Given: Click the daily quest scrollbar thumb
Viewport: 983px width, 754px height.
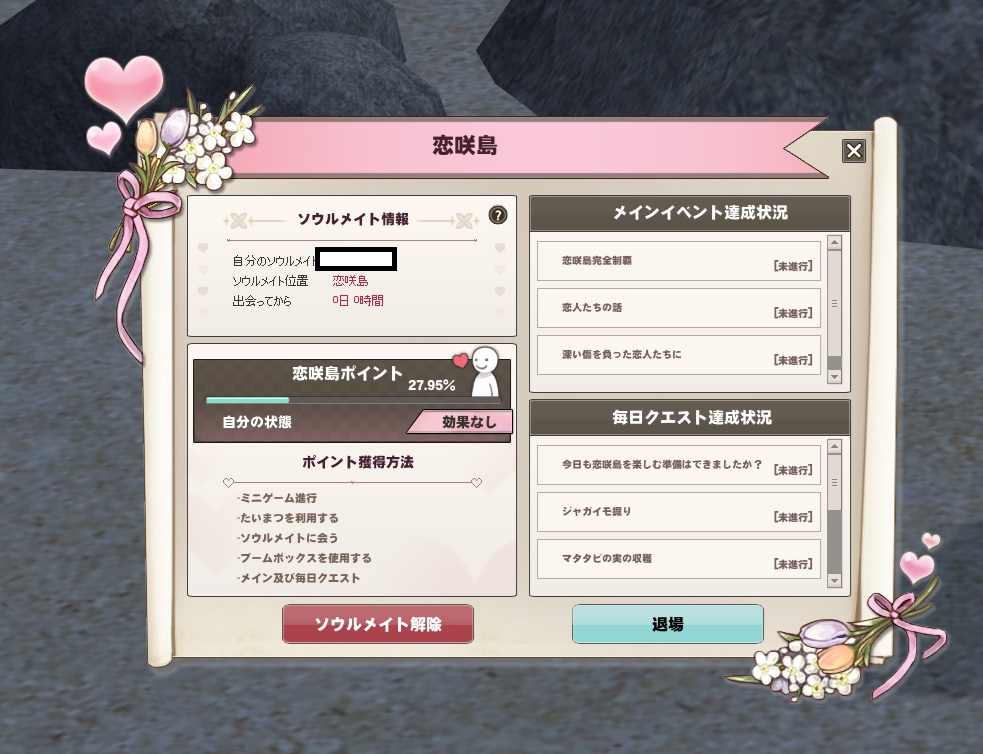Looking at the screenshot, I should pos(834,482).
